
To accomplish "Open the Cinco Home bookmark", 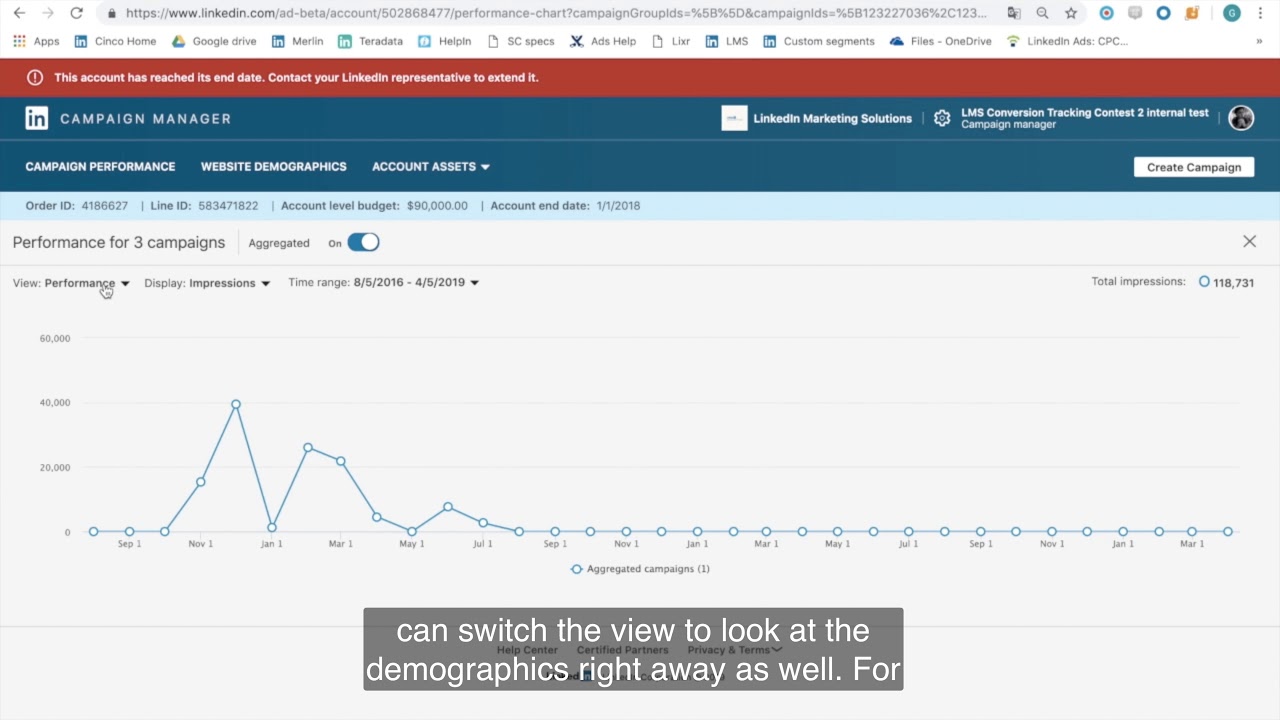I will (x=115, y=41).
